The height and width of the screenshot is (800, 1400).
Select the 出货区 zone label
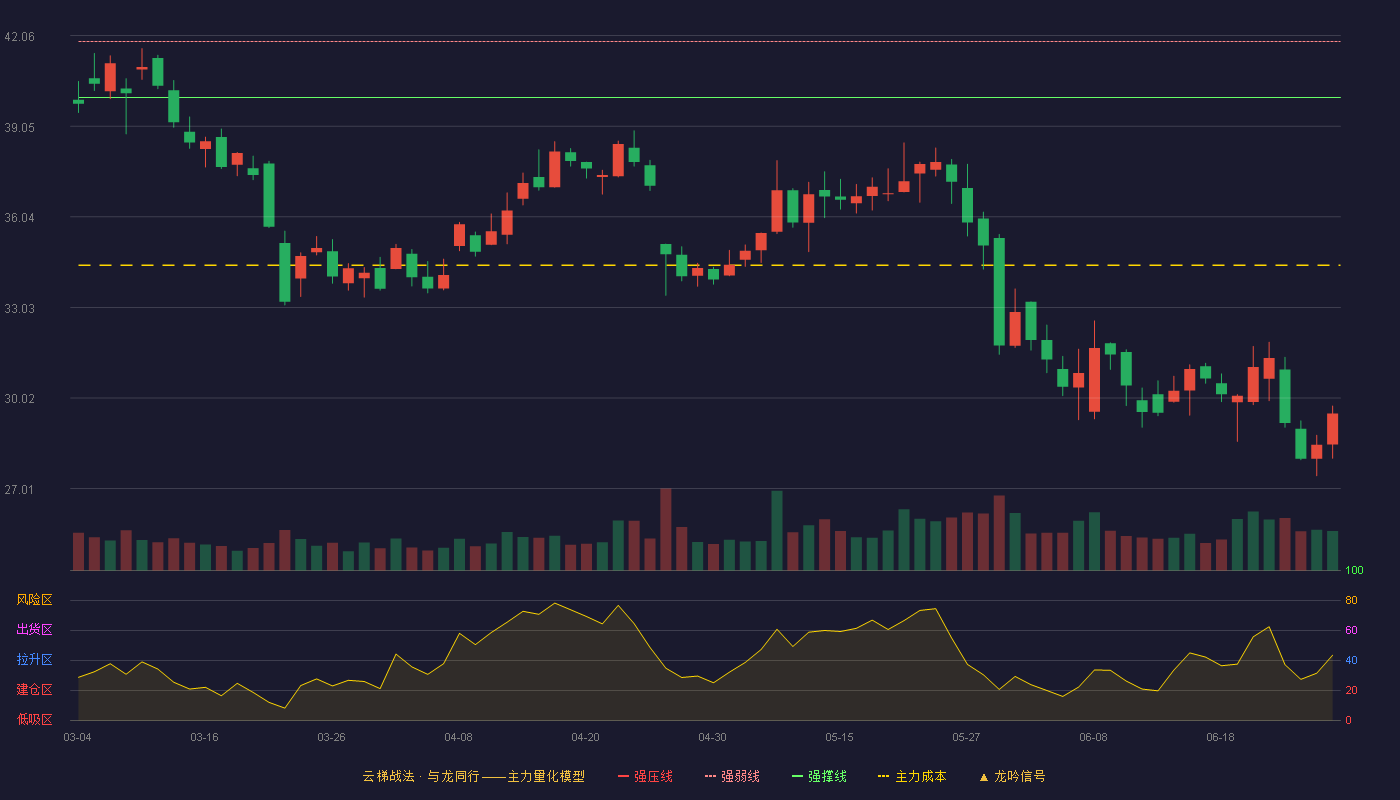(34, 630)
